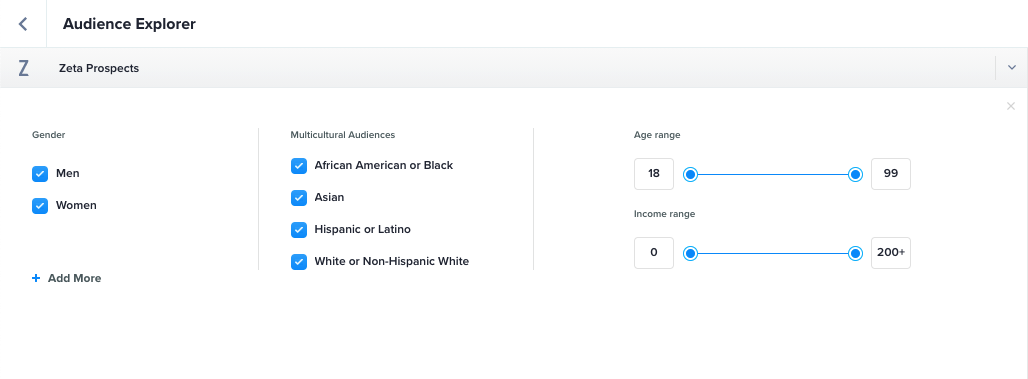Toggle African American or Black checkbox
Image resolution: width=1028 pixels, height=379 pixels.
click(299, 166)
